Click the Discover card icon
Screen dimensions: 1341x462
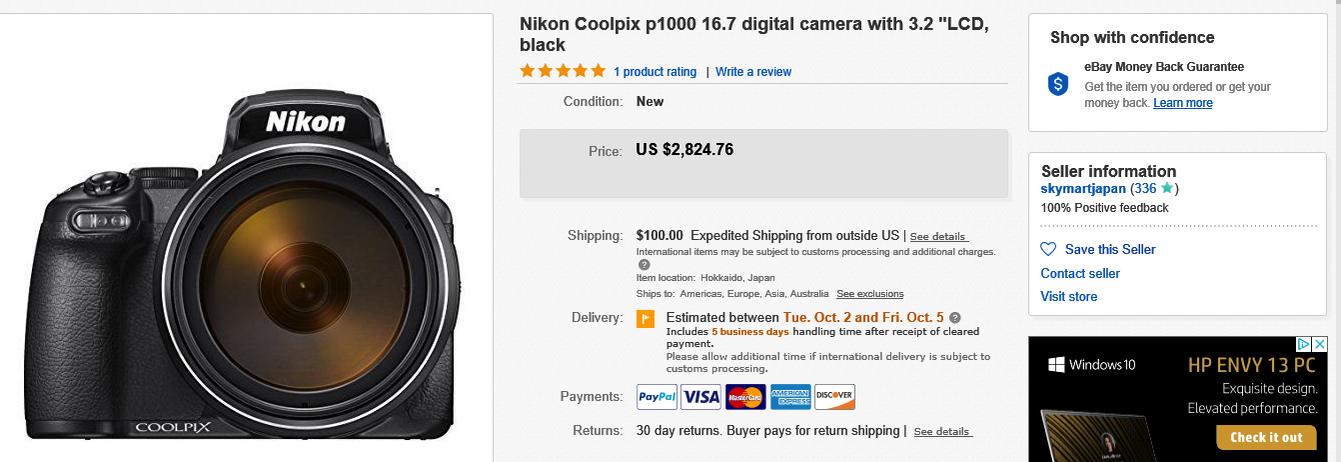(834, 397)
